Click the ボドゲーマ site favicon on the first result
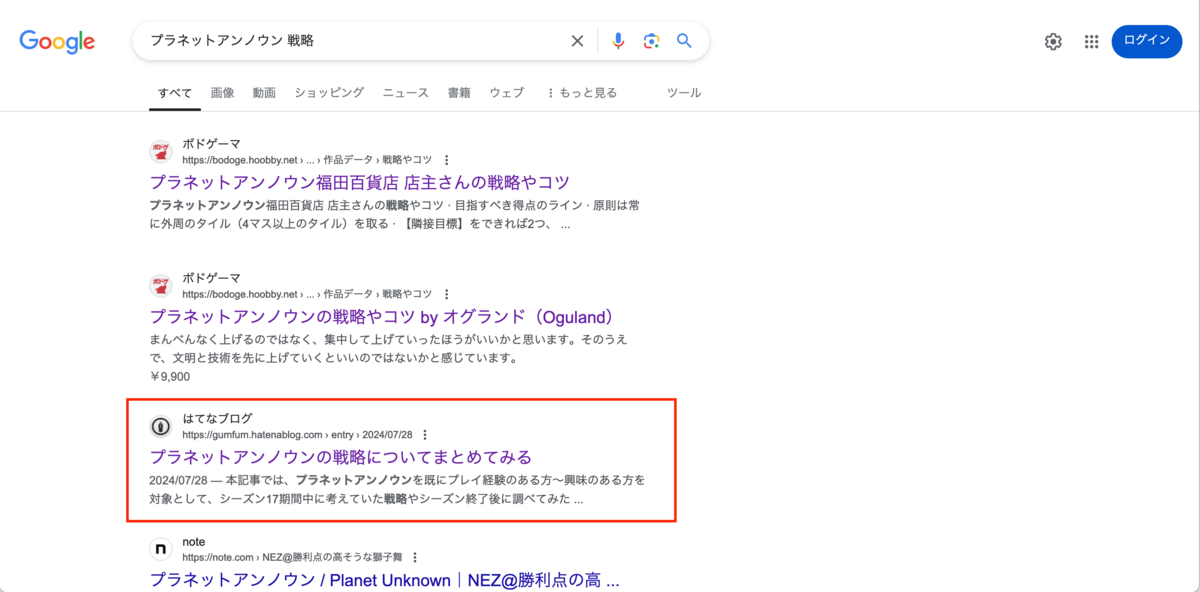 click(161, 150)
